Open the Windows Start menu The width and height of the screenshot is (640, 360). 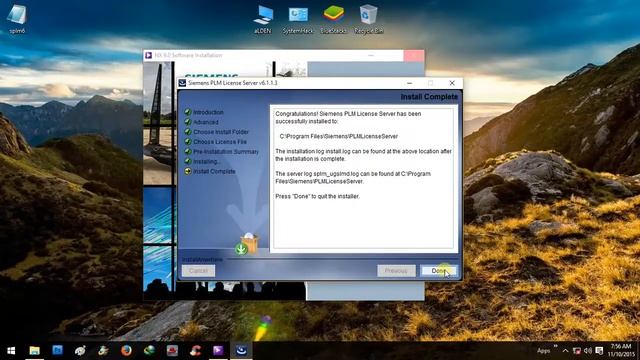(11, 351)
